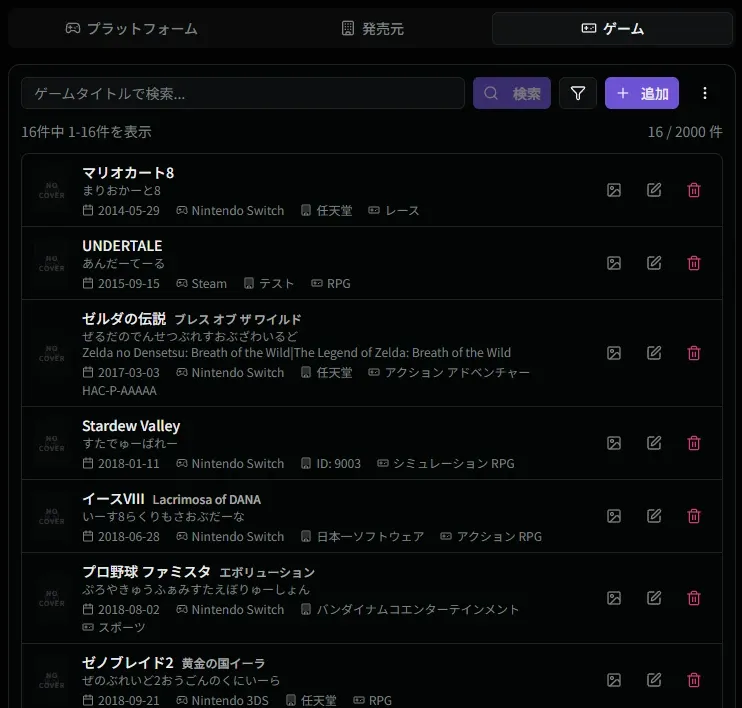Click the 16 / 2000 件 counter
Screen dimensions: 742x708
click(x=685, y=132)
